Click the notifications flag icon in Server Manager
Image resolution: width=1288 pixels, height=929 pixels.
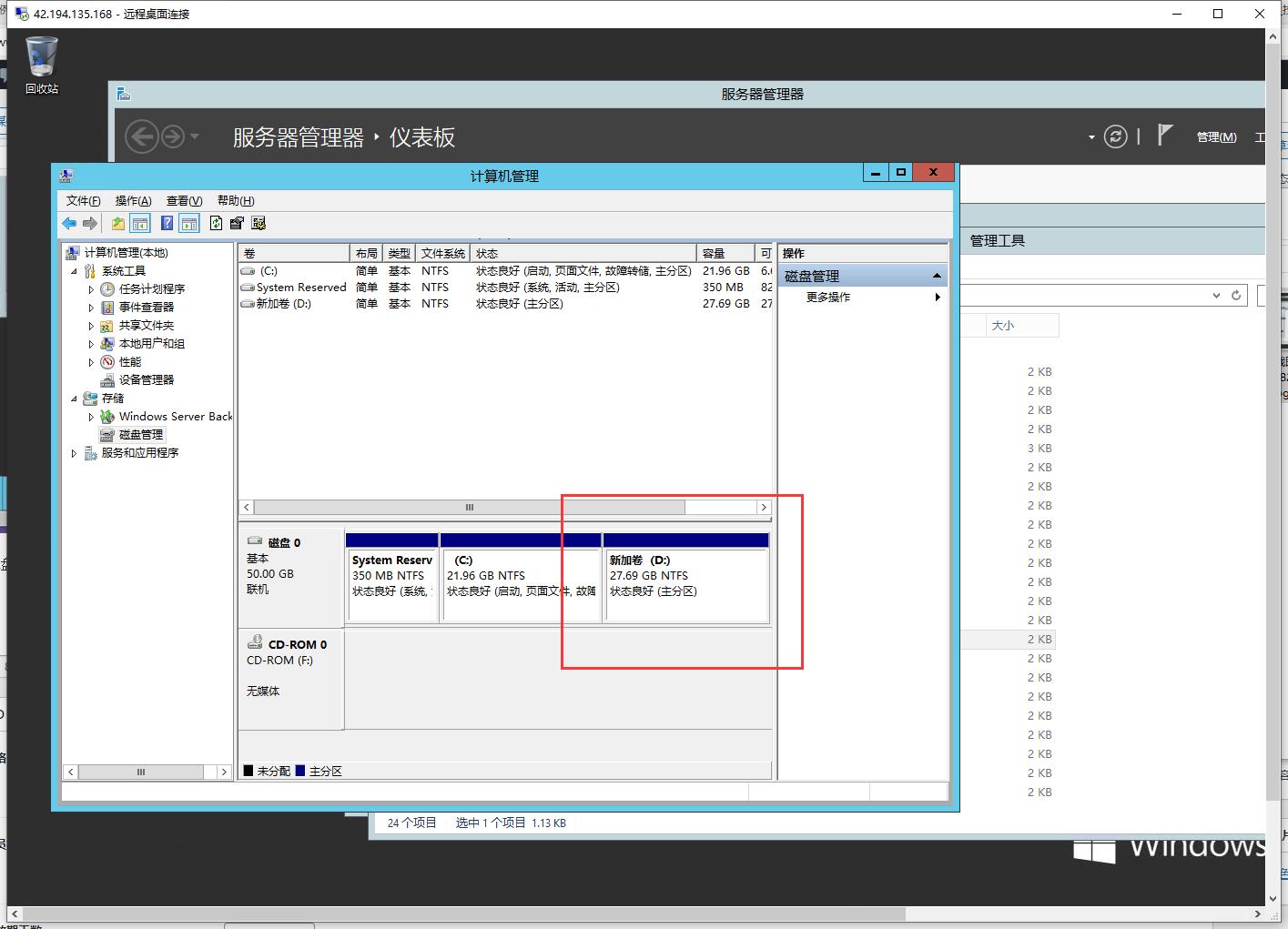1166,136
